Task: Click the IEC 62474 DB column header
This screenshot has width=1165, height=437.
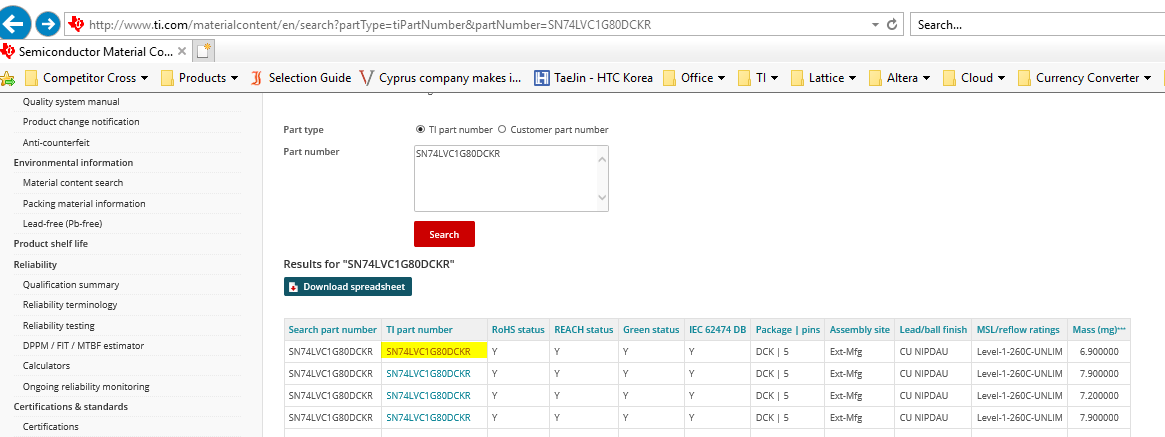Action: [x=717, y=330]
